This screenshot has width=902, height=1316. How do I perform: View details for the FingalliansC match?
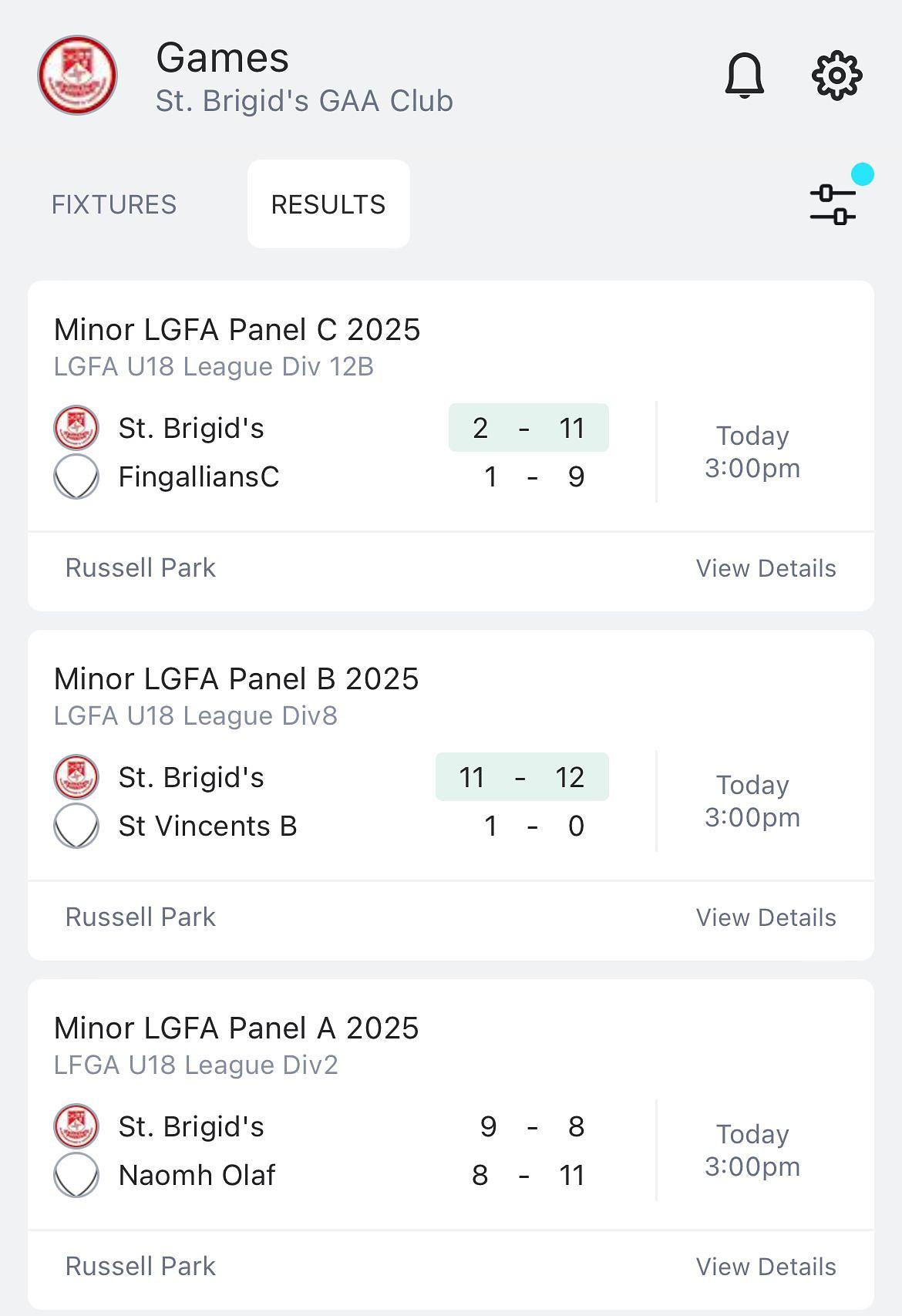(766, 568)
